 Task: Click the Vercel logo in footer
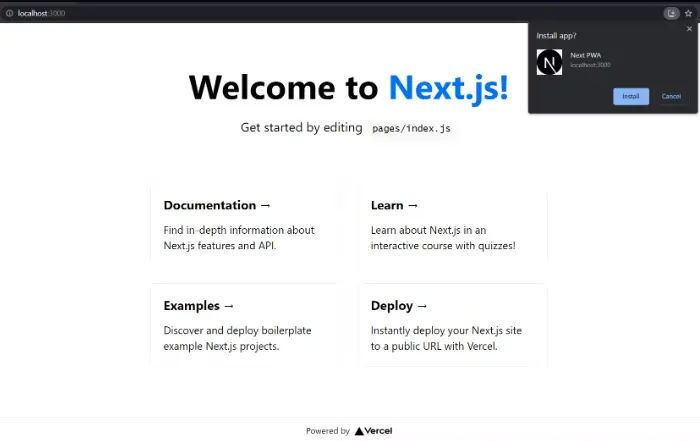[373, 431]
